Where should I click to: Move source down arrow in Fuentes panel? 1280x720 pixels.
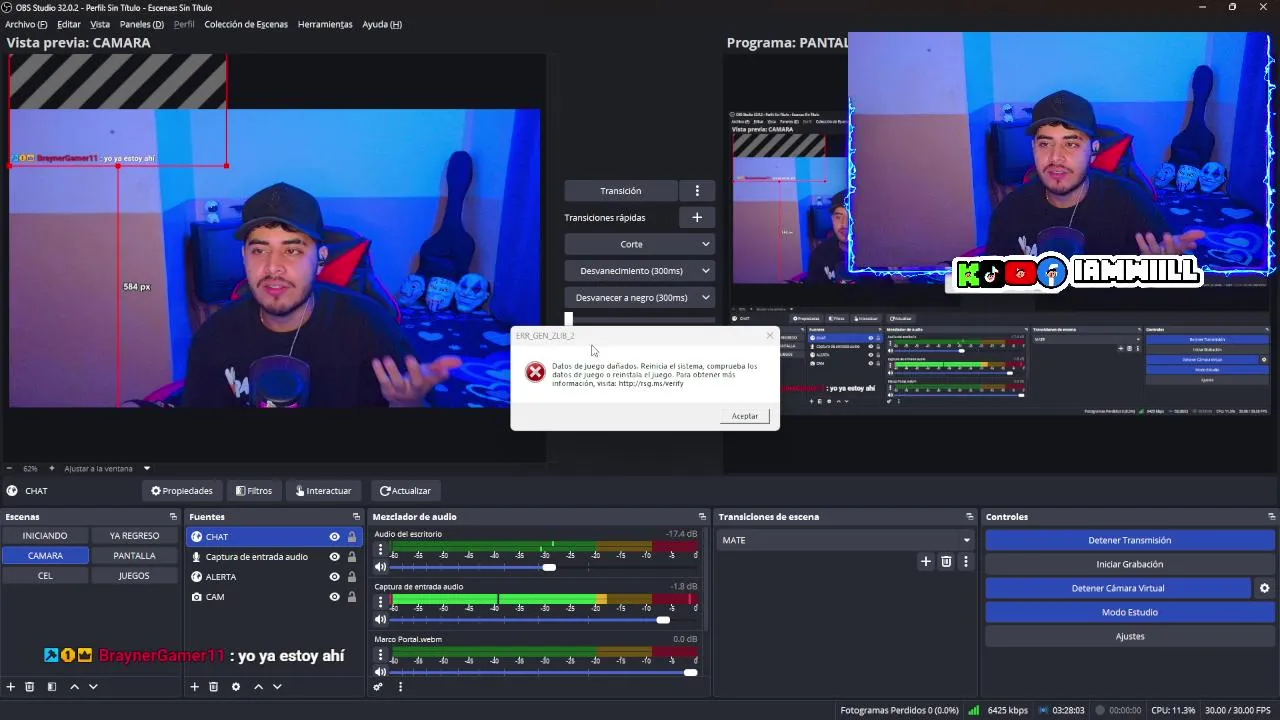[277, 687]
